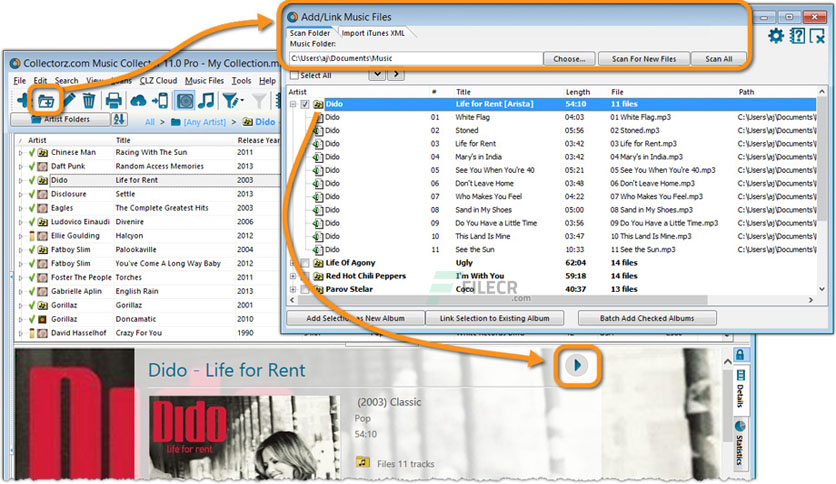This screenshot has height=484, width=836.
Task: Click the Scan All button
Action: pos(718,59)
